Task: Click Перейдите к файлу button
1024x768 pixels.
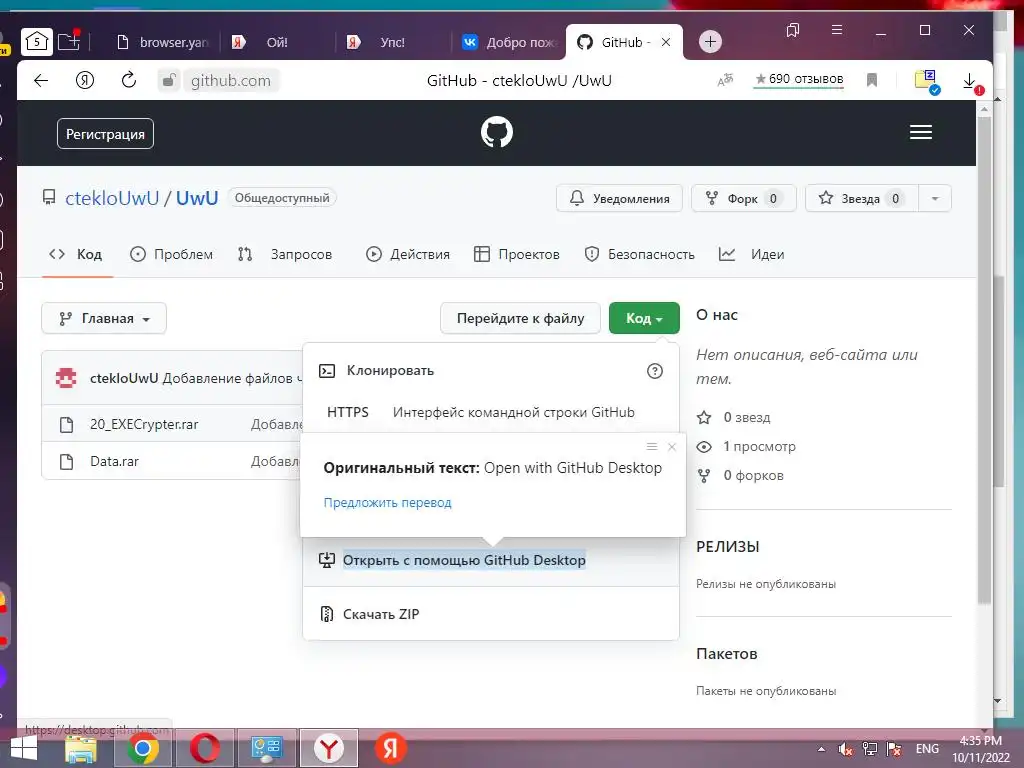Action: pyautogui.click(x=520, y=318)
